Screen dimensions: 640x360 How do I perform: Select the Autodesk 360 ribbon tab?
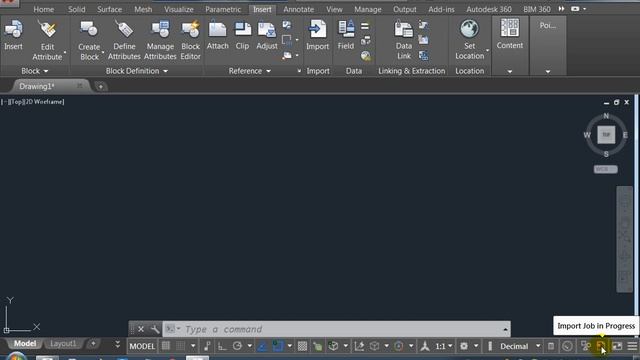pyautogui.click(x=489, y=9)
